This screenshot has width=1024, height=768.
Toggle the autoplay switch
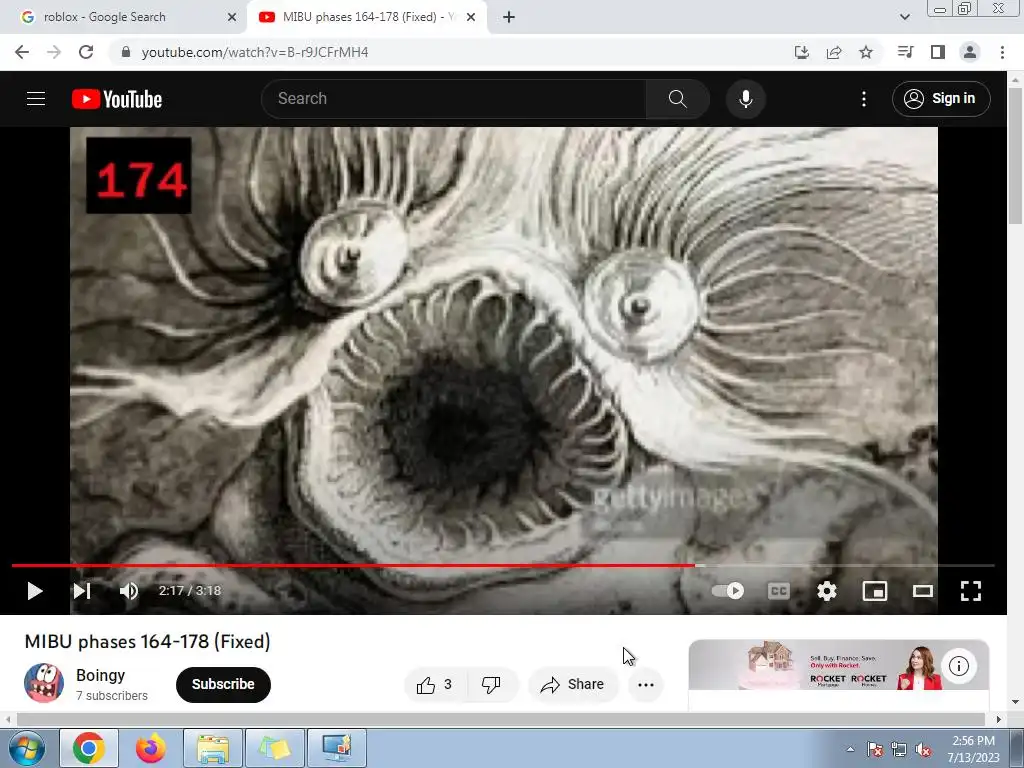[728, 591]
